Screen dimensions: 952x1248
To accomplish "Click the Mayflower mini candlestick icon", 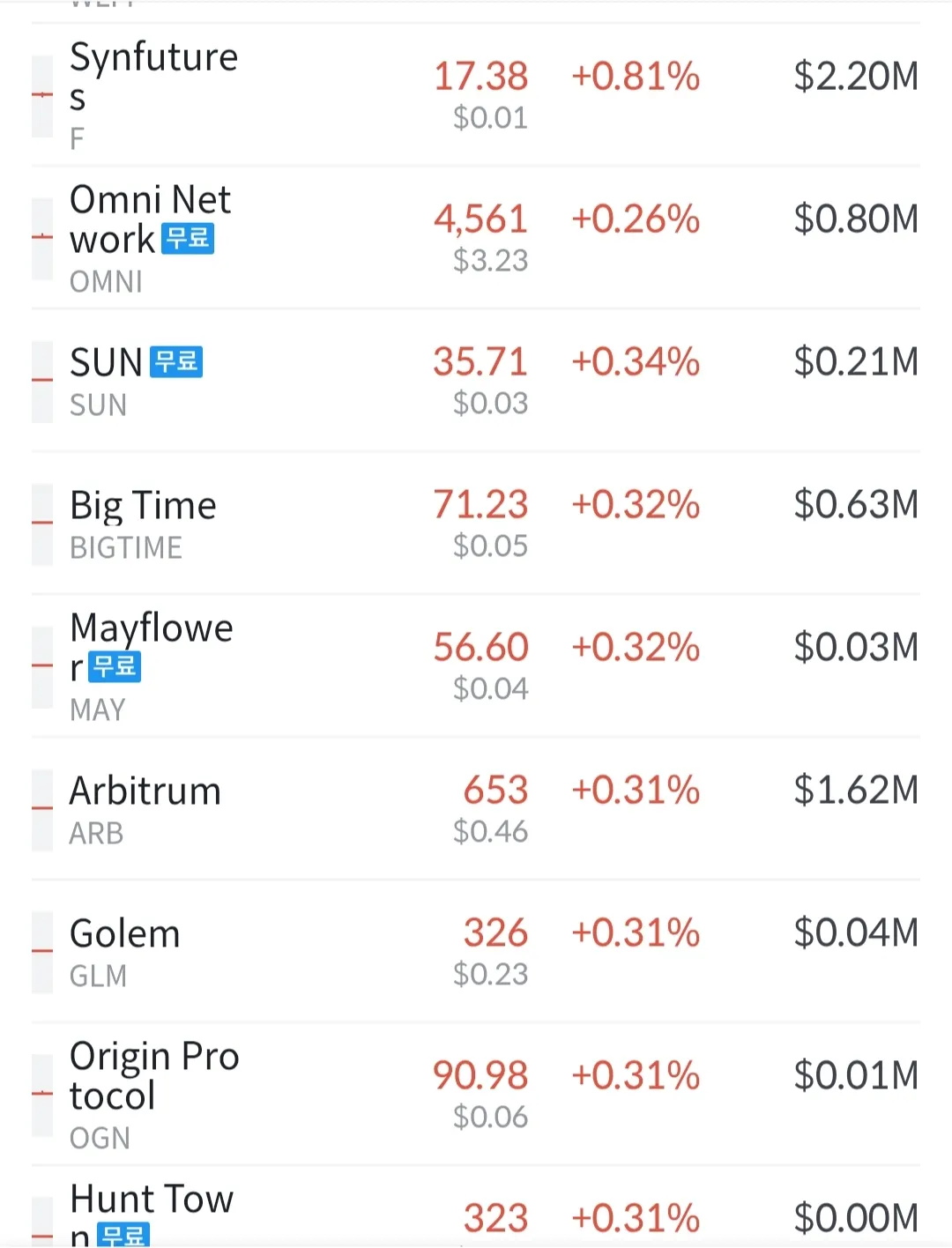I will 42,666.
